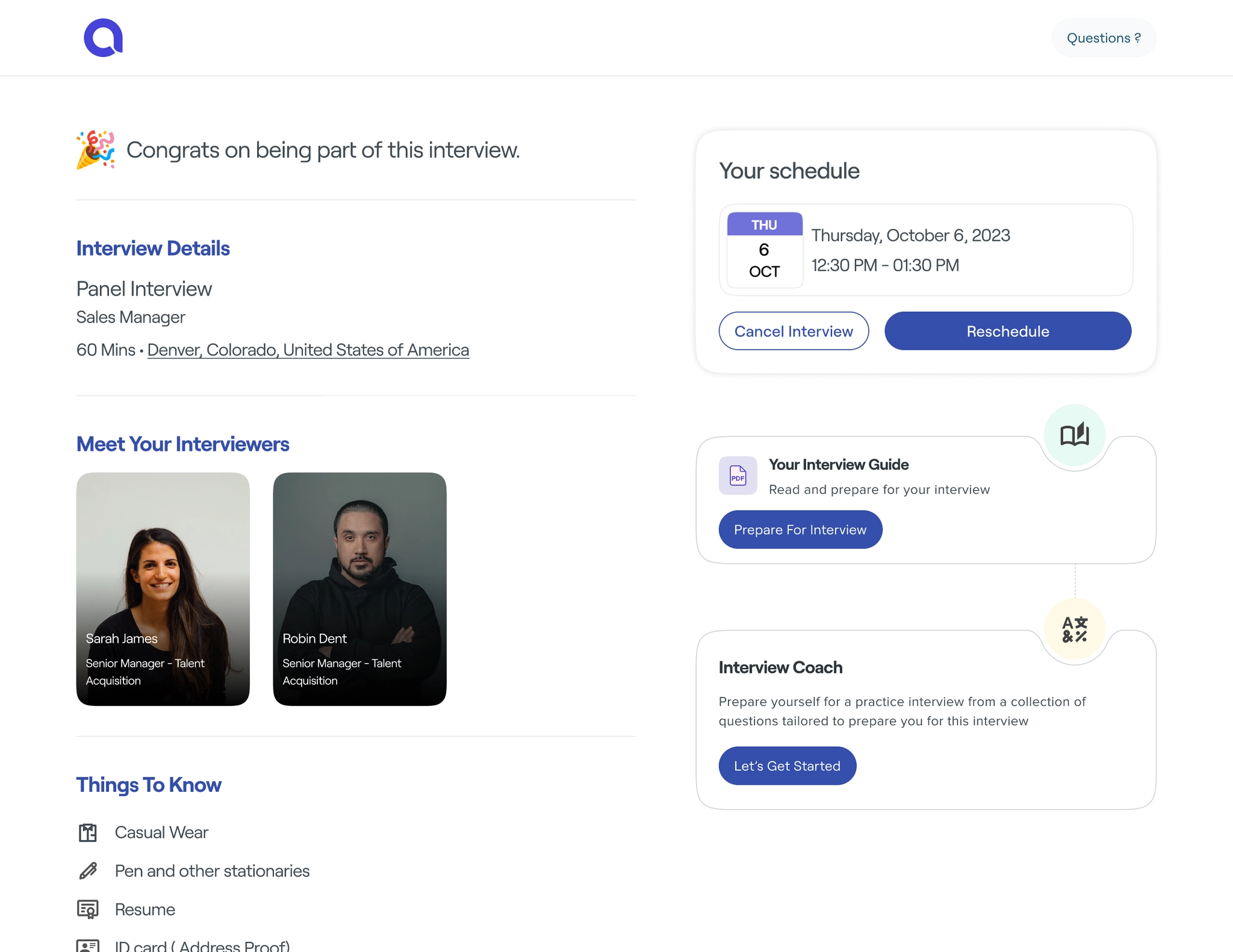Click the Your schedule heading
Viewport: 1233px width, 952px height.
click(789, 171)
